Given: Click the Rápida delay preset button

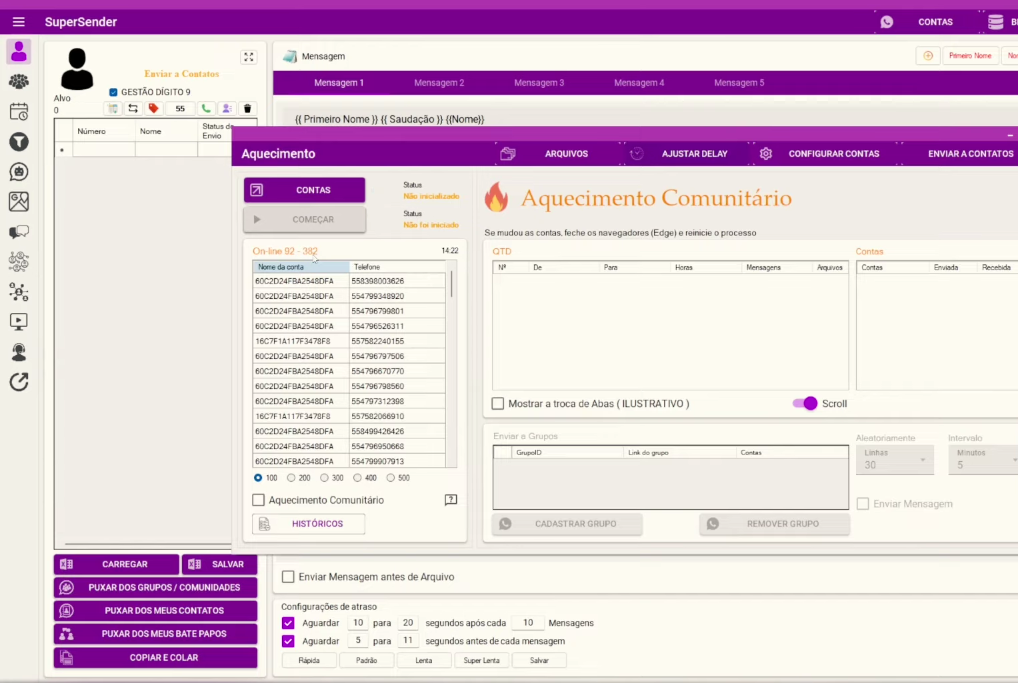Looking at the screenshot, I should coord(309,660).
